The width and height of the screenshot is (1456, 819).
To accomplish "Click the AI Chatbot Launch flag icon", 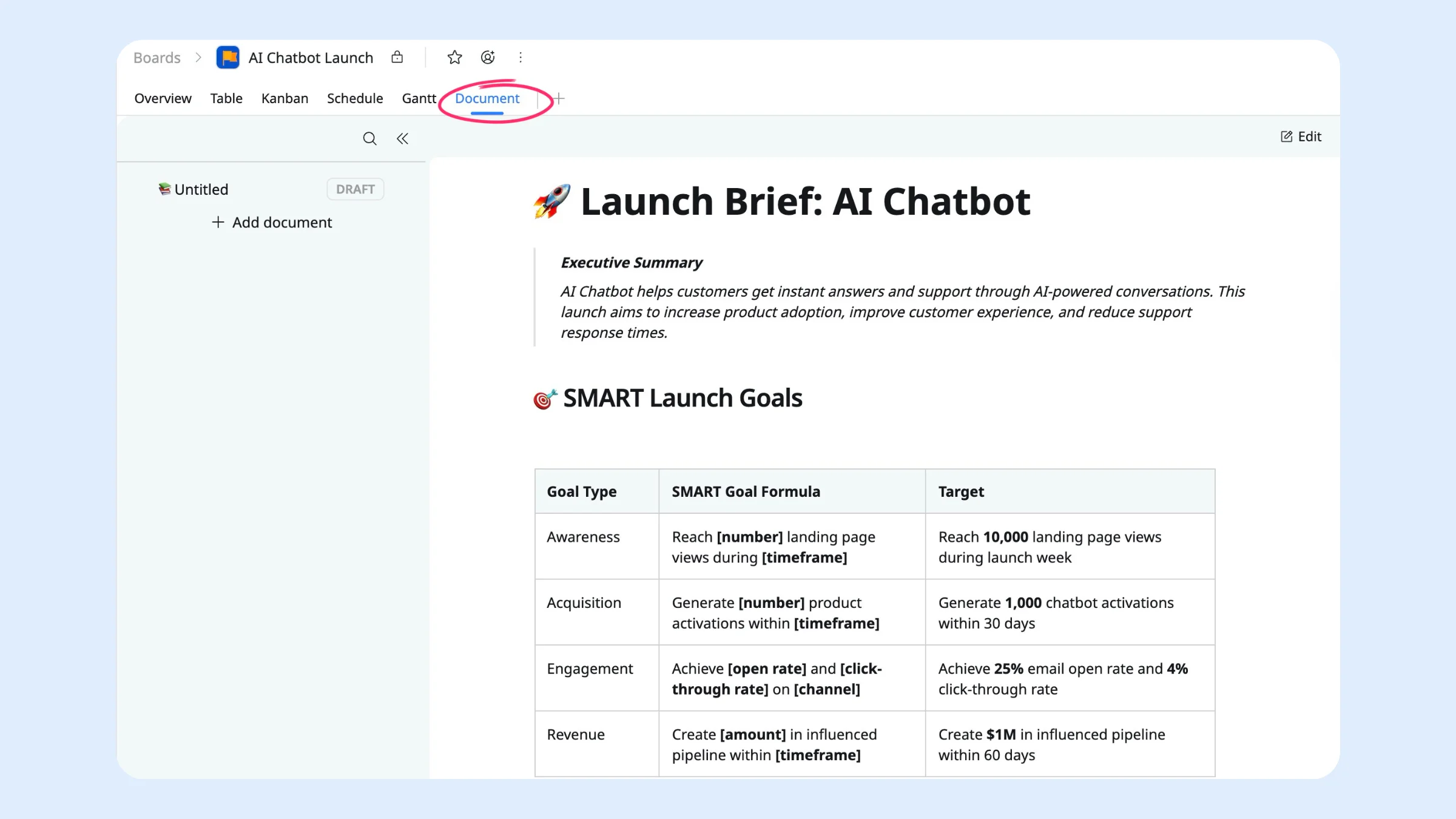I will pyautogui.click(x=227, y=58).
